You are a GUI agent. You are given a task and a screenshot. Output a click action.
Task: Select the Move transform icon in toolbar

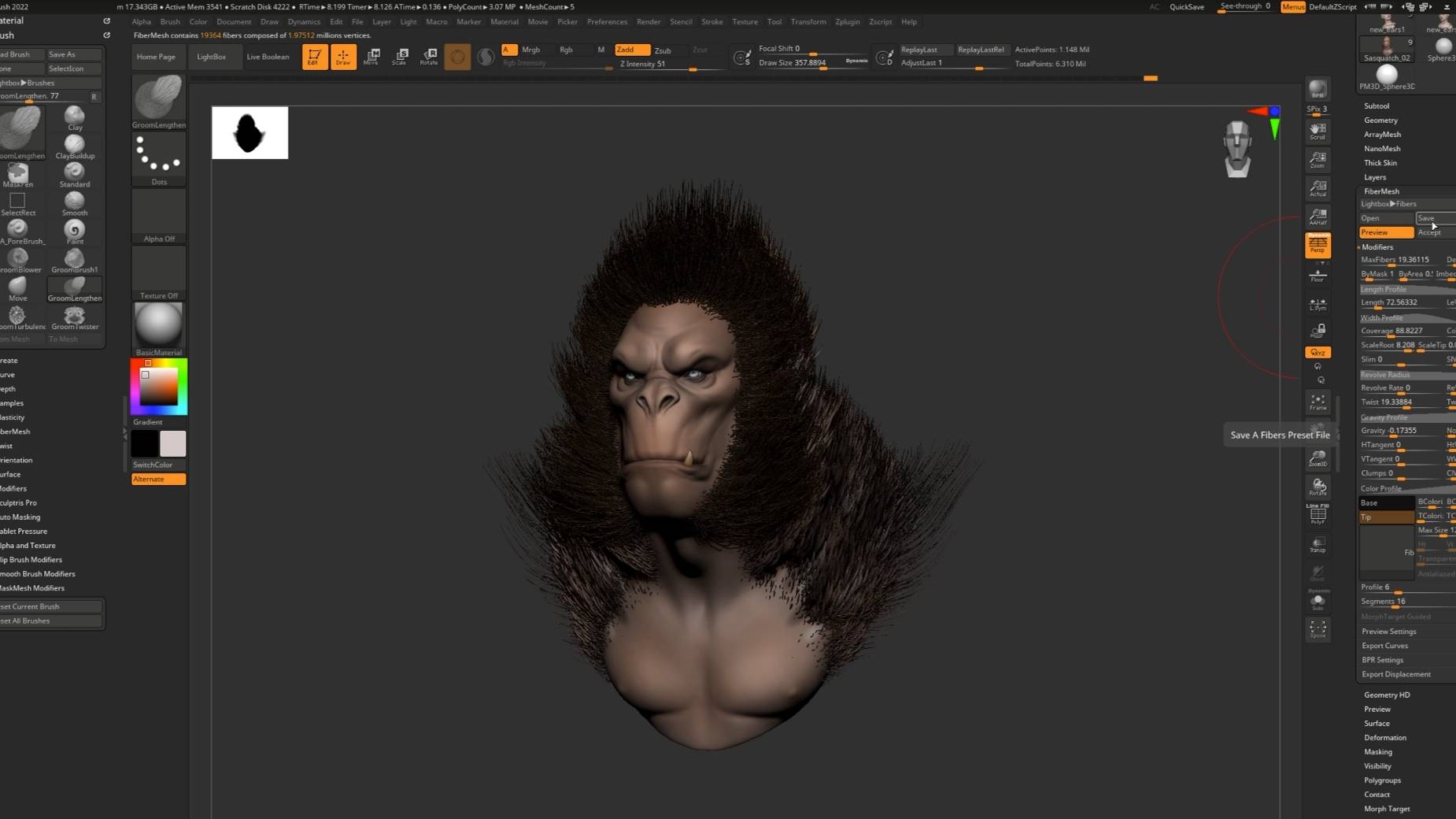pyautogui.click(x=371, y=57)
